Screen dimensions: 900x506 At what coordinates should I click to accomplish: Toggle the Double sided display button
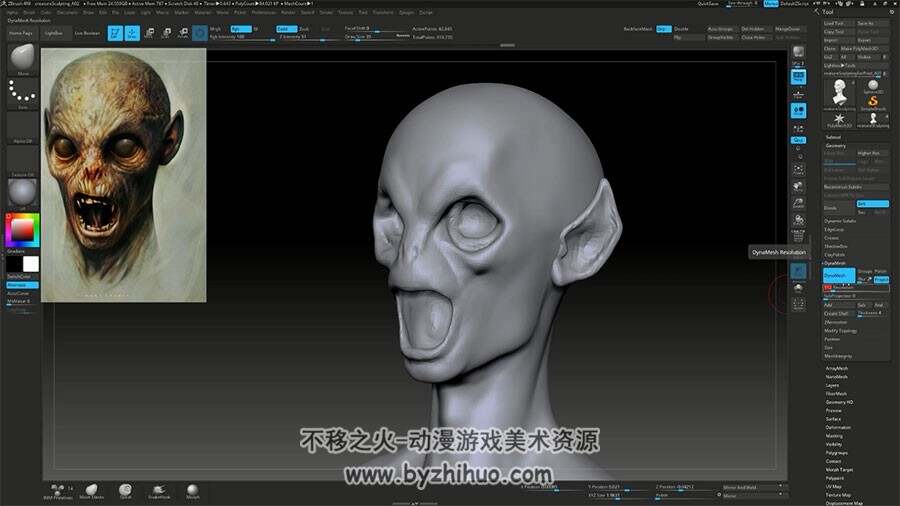click(x=681, y=29)
